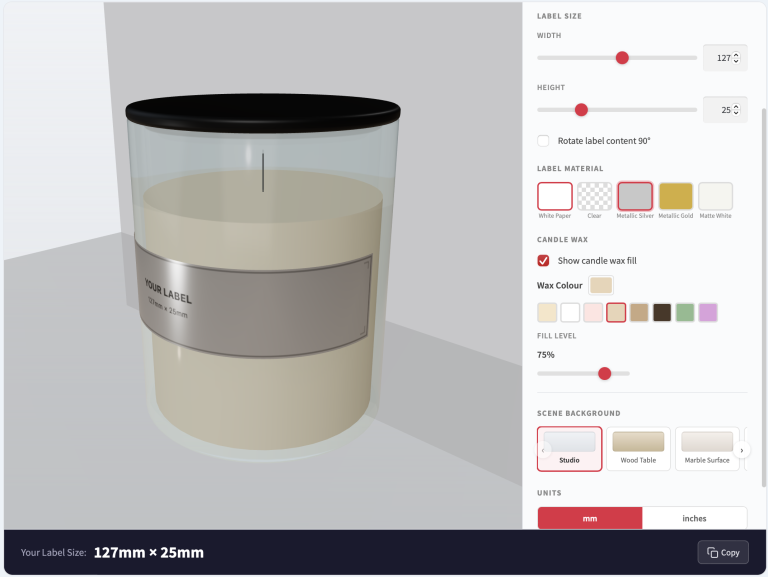The image size is (768, 577).
Task: Copy the label size
Action: click(x=722, y=552)
